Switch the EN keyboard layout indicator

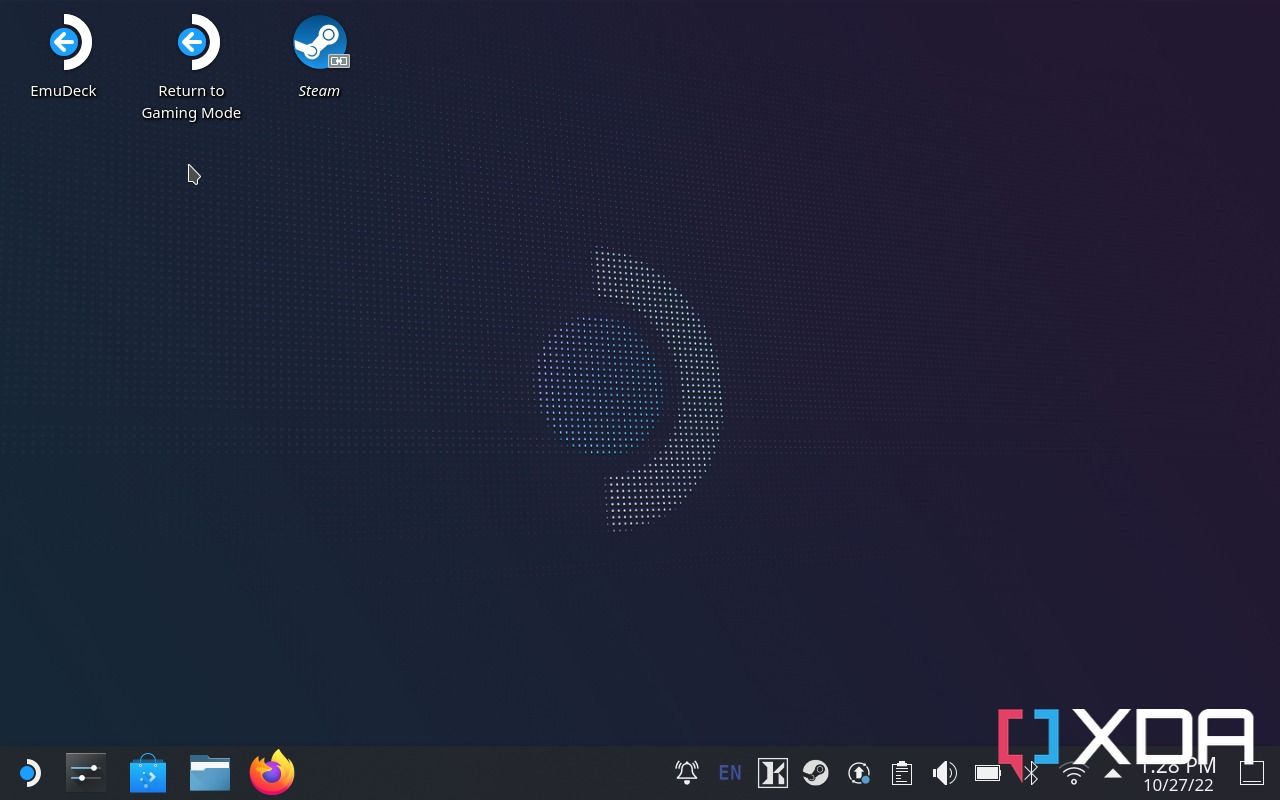tap(730, 773)
